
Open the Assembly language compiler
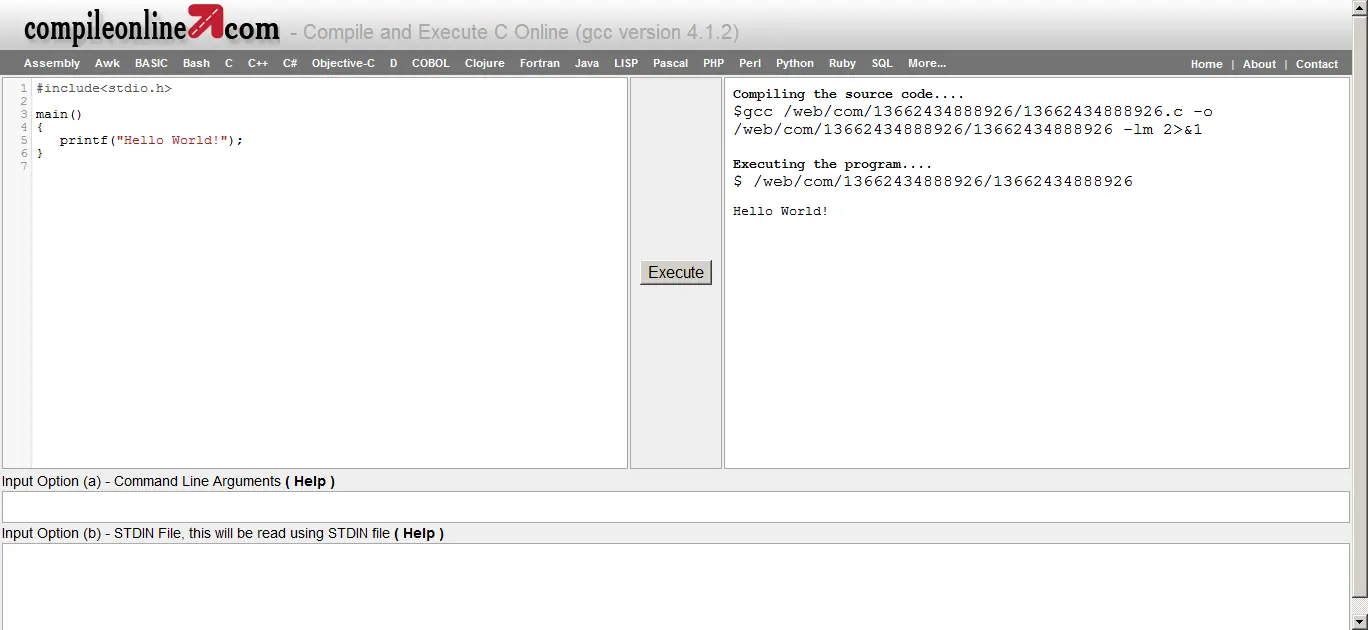[x=52, y=63]
